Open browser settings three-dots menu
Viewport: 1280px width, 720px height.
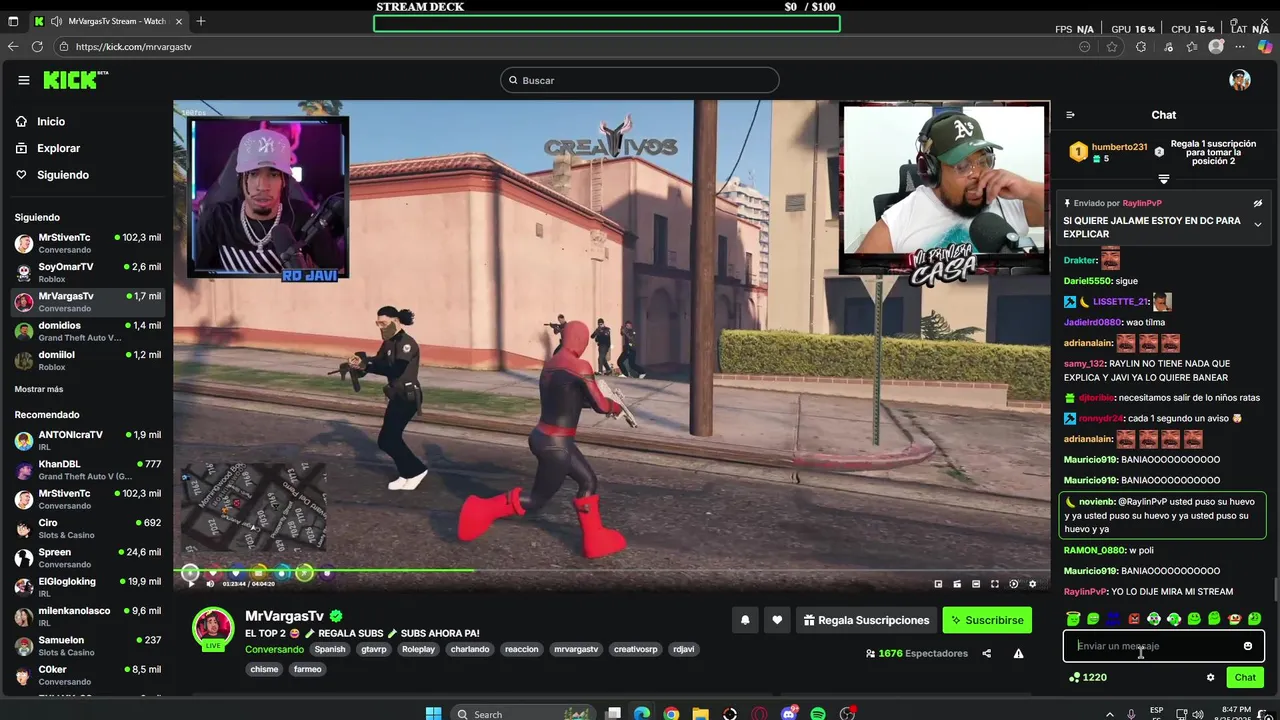click(1240, 46)
